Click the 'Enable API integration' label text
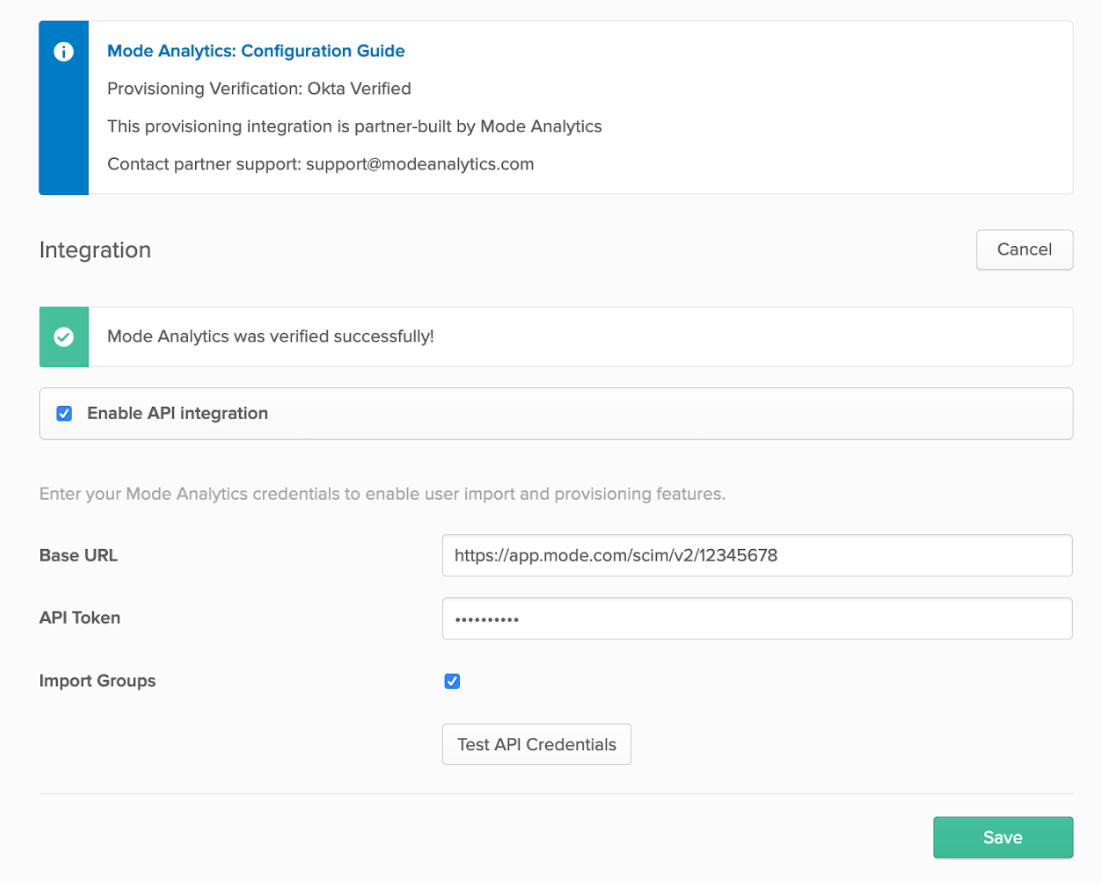 (x=177, y=413)
